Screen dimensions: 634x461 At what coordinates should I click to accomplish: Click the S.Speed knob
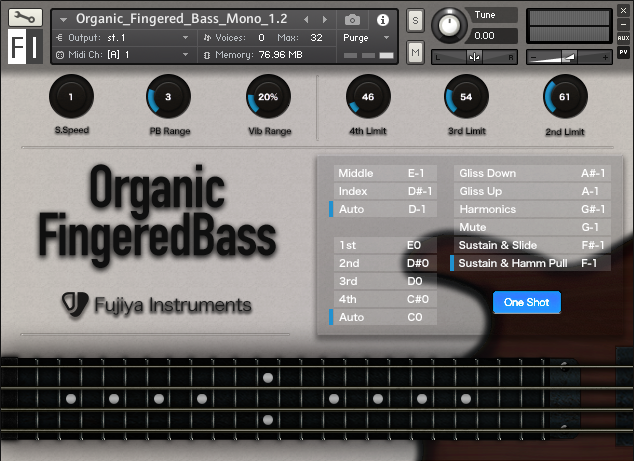[x=71, y=97]
